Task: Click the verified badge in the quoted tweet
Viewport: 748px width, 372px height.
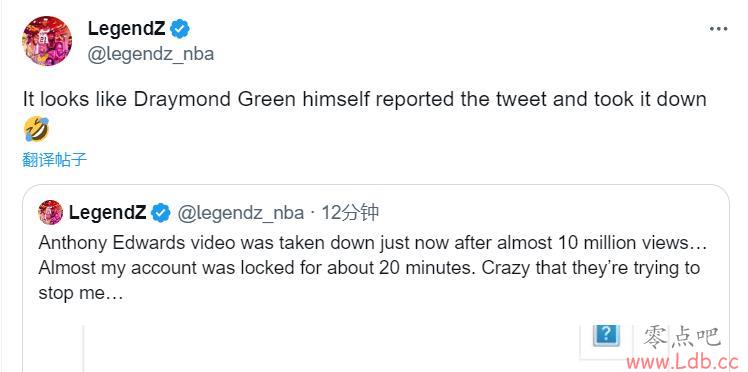Action: click(x=161, y=213)
